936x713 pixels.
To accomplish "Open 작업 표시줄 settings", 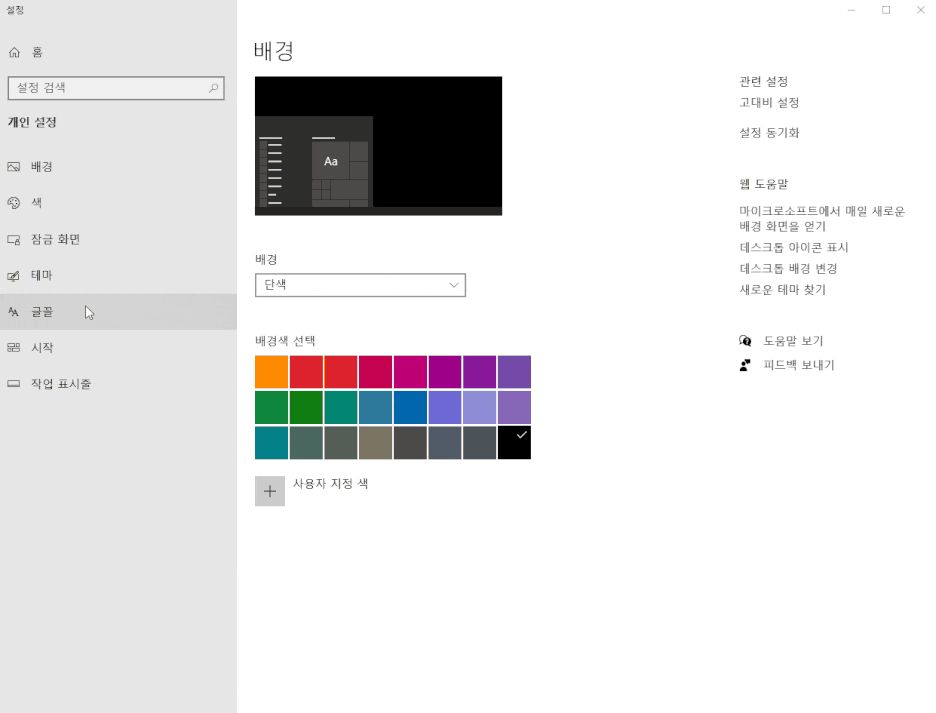I will coord(118,383).
